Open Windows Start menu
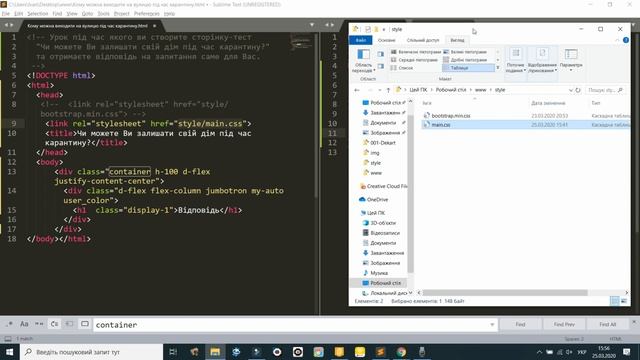 9,352
